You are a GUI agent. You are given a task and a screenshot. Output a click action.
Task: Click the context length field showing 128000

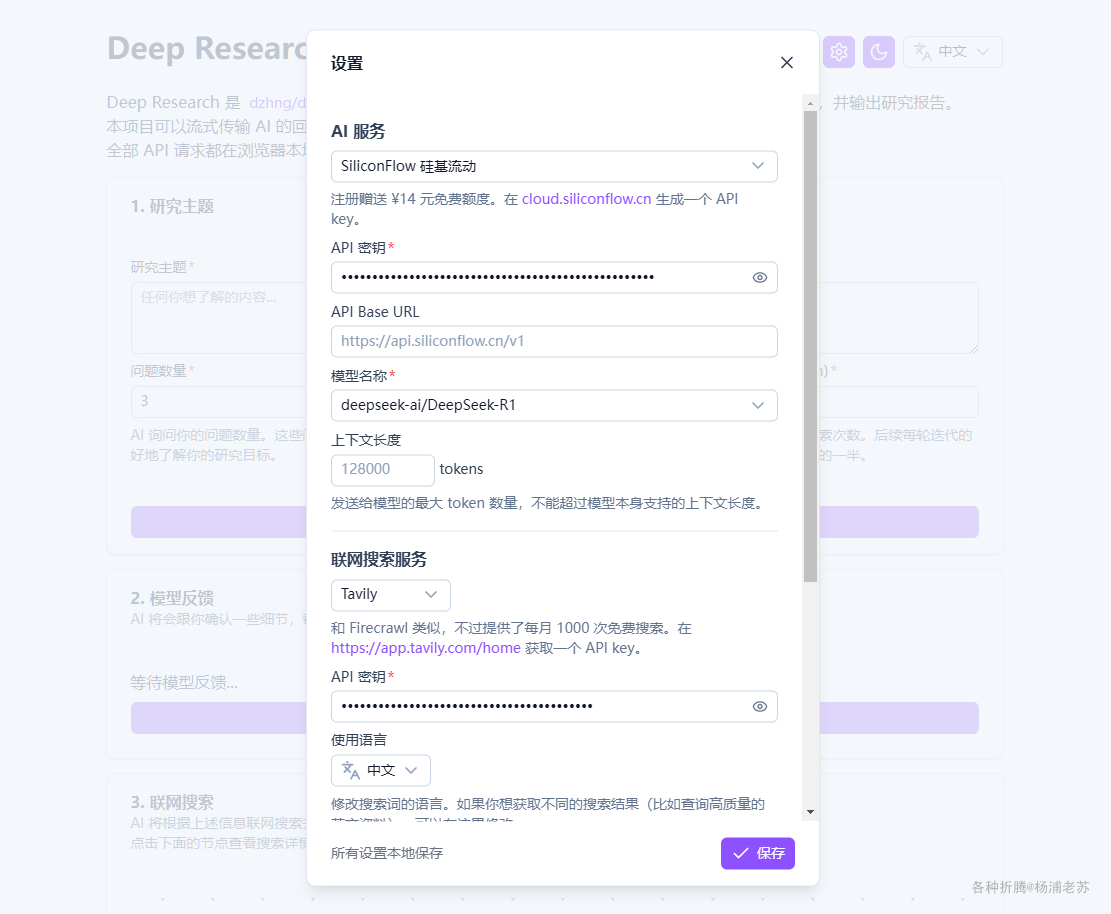point(383,470)
